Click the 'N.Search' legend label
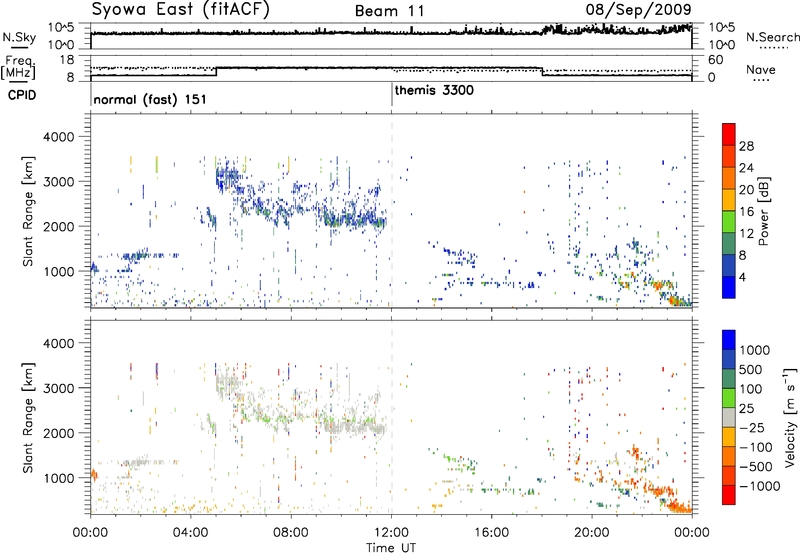Screen dimensions: 800x554 click(772, 37)
